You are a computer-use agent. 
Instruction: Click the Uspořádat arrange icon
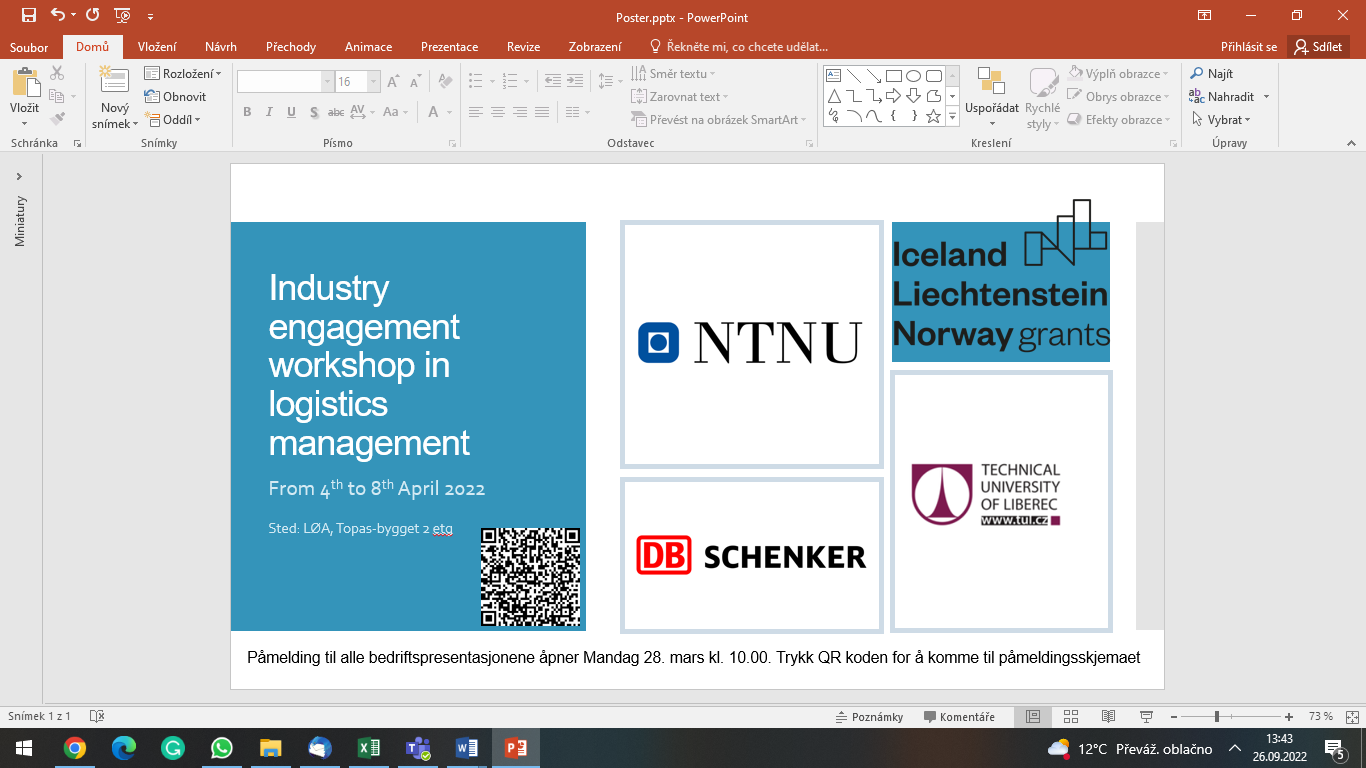point(991,82)
